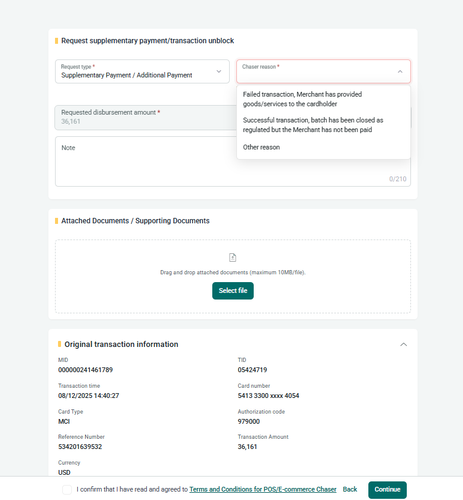Open Terms and Conditions for POS/E-commerce Chaser
The height and width of the screenshot is (500, 463).
[263, 489]
